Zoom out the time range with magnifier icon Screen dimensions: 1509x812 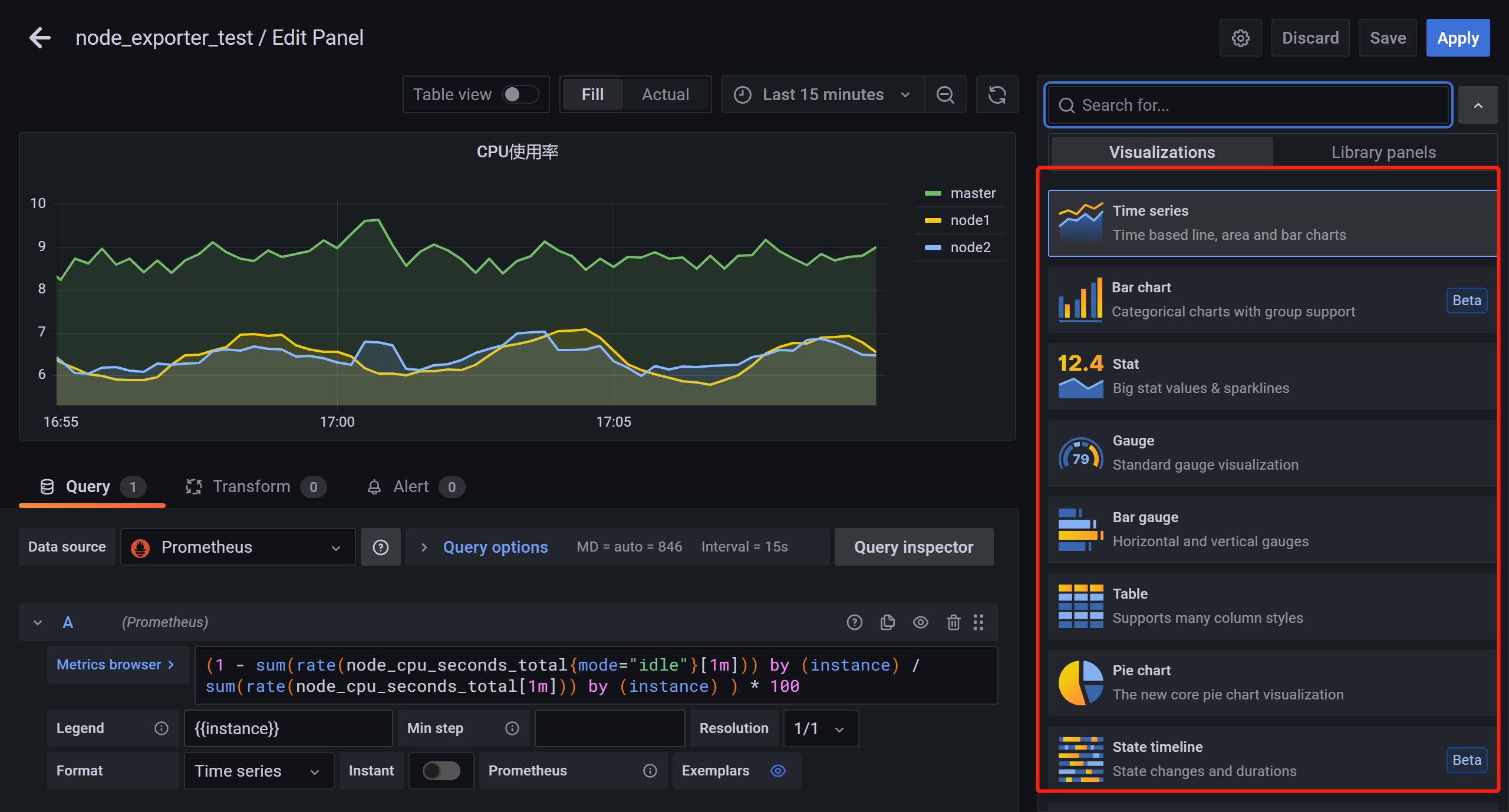[945, 94]
